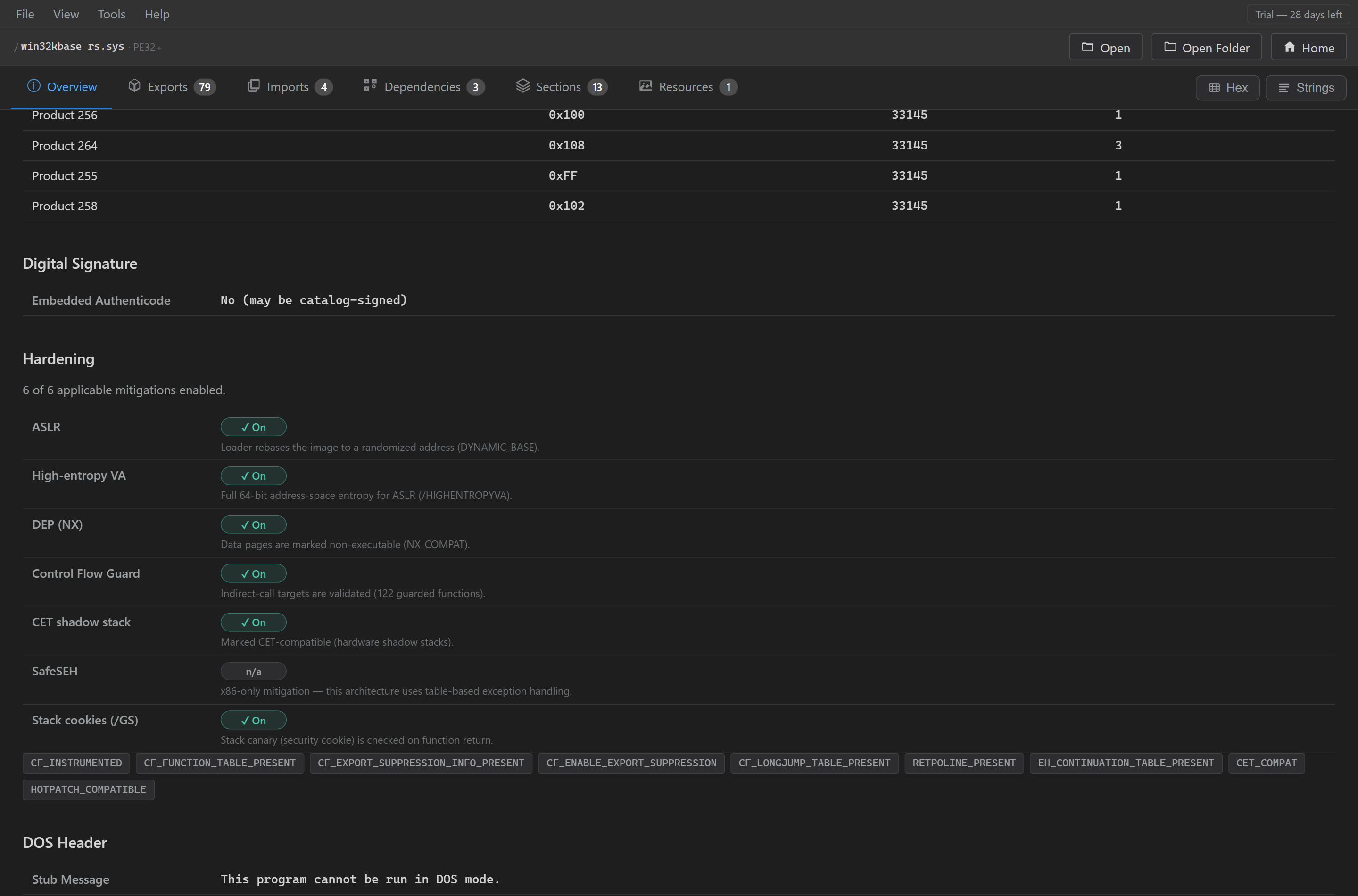
Task: Click the Imports copy icon
Action: (254, 86)
